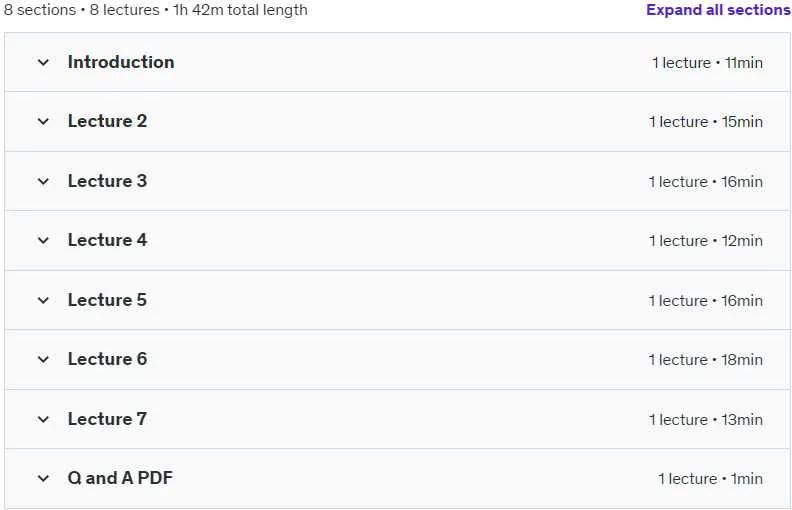Open the Lecture 5 section heading
This screenshot has height=510, width=792.
coord(108,300)
